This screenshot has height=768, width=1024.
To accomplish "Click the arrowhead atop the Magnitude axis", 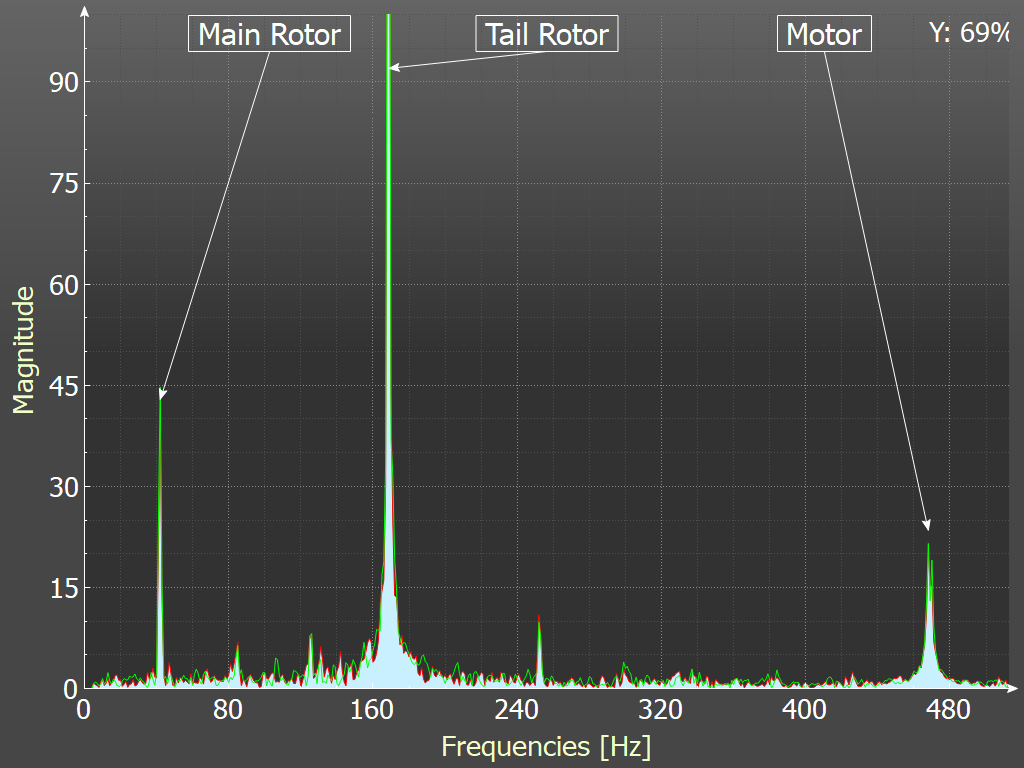I will [84, 12].
